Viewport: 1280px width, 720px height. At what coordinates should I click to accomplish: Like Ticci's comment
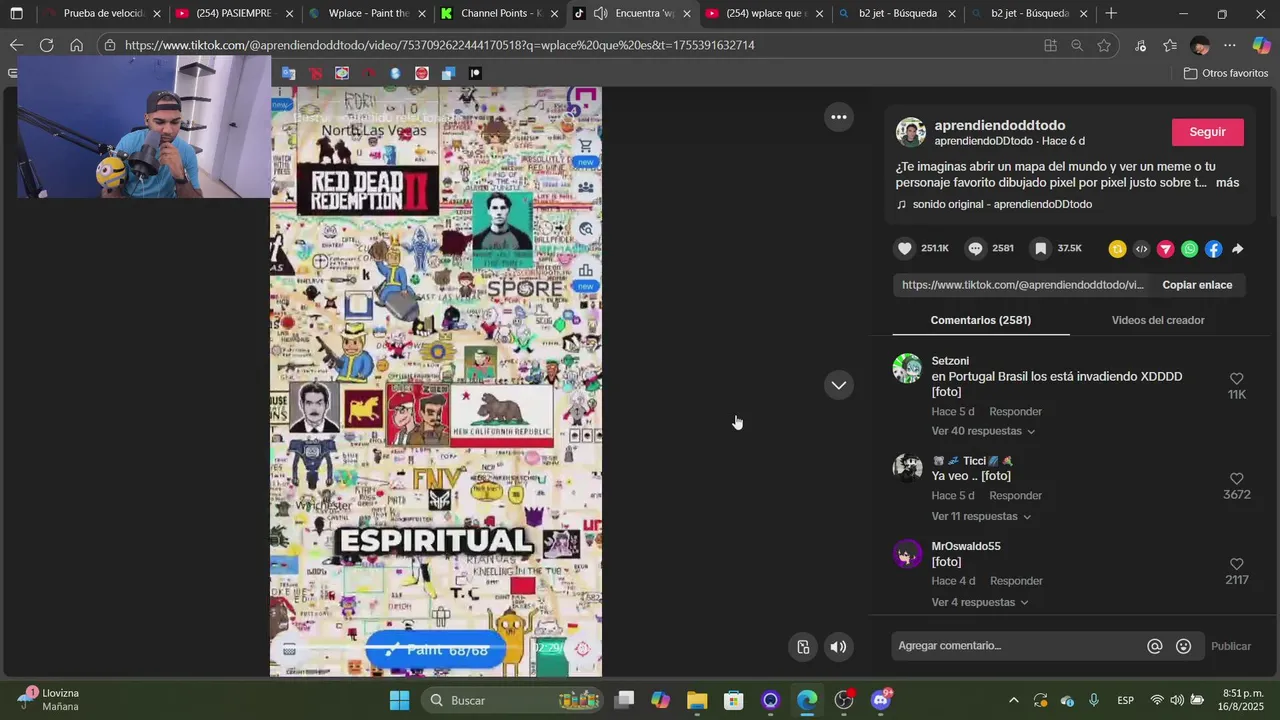[x=1237, y=479]
